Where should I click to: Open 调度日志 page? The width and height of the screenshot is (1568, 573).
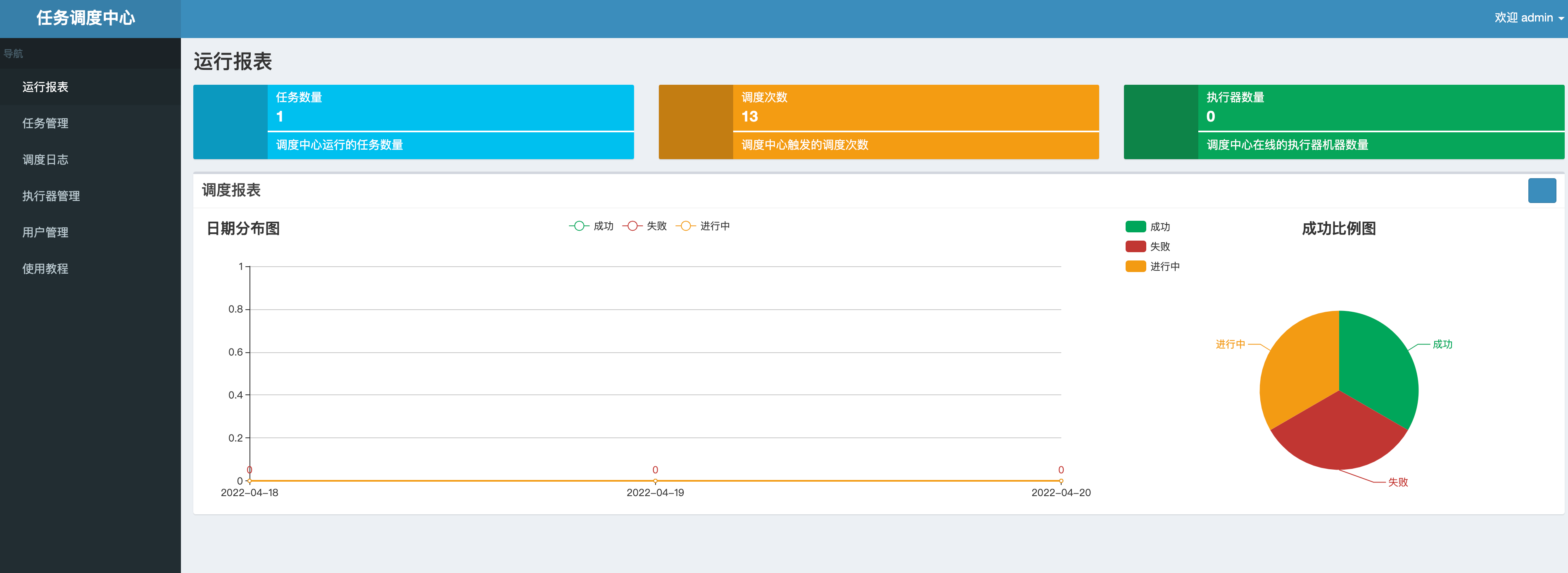point(90,160)
